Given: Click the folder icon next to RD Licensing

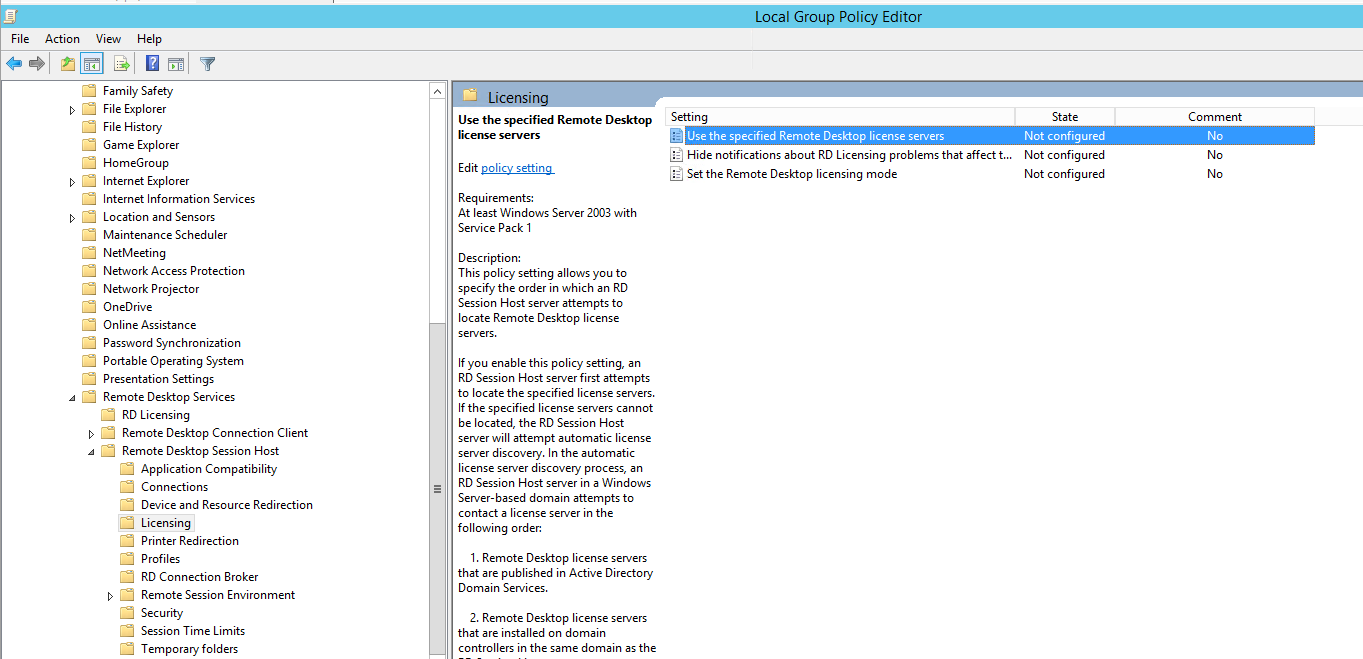Looking at the screenshot, I should pyautogui.click(x=107, y=415).
